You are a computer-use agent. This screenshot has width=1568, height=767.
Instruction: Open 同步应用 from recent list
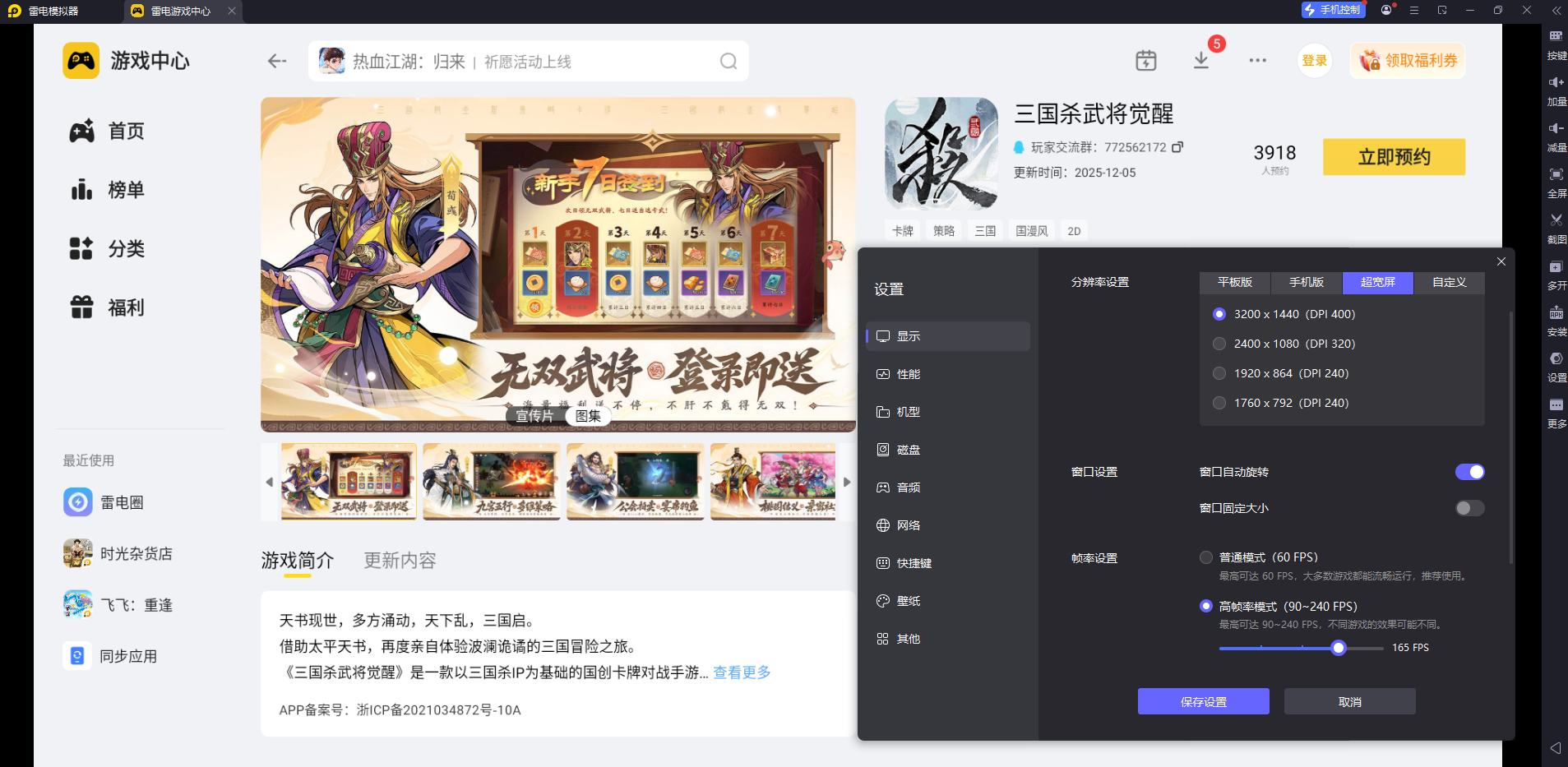(110, 656)
